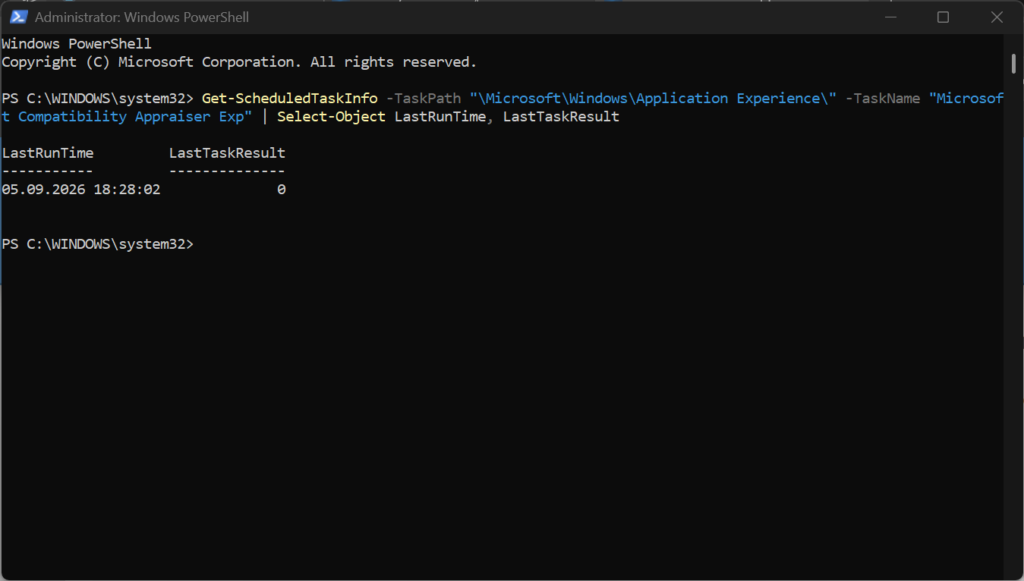
Task: Click the '\Microsoft\Windows\Application Experience\' path string
Action: (653, 99)
